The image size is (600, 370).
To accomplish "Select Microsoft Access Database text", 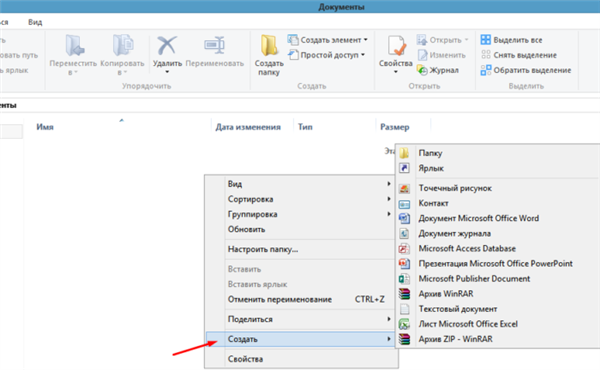I will 467,248.
